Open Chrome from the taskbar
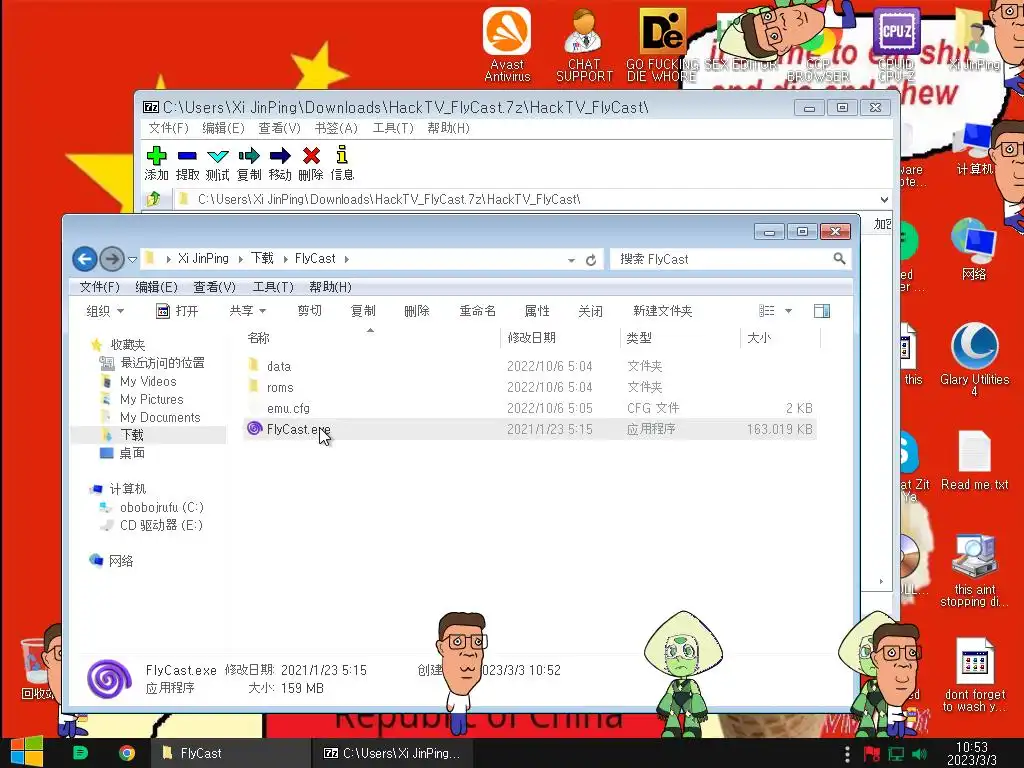1024x768 pixels. 127,753
